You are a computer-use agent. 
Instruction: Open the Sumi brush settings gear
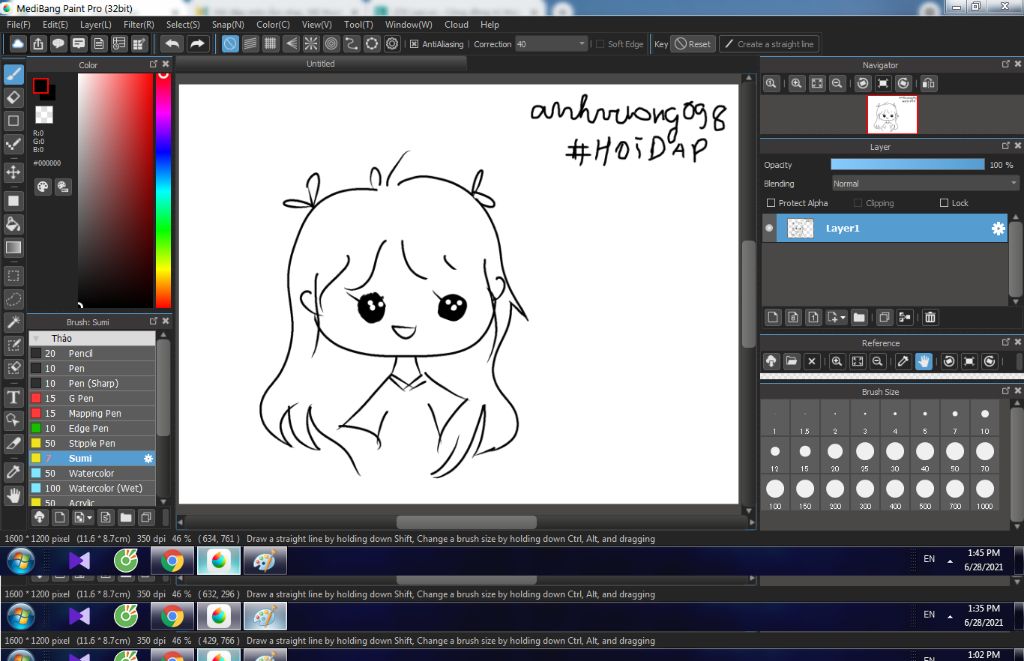pyautogui.click(x=148, y=459)
